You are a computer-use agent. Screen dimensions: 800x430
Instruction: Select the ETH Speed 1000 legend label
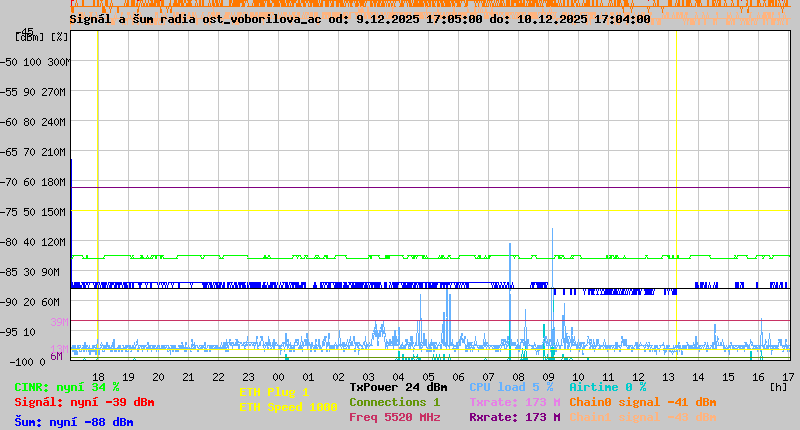(x=288, y=407)
